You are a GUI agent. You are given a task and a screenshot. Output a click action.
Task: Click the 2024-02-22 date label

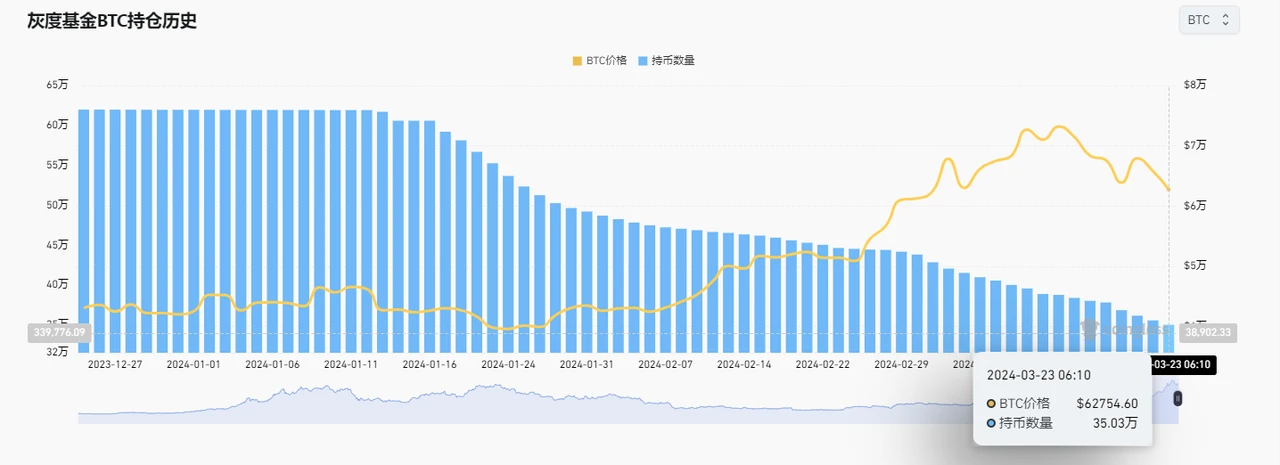(822, 364)
